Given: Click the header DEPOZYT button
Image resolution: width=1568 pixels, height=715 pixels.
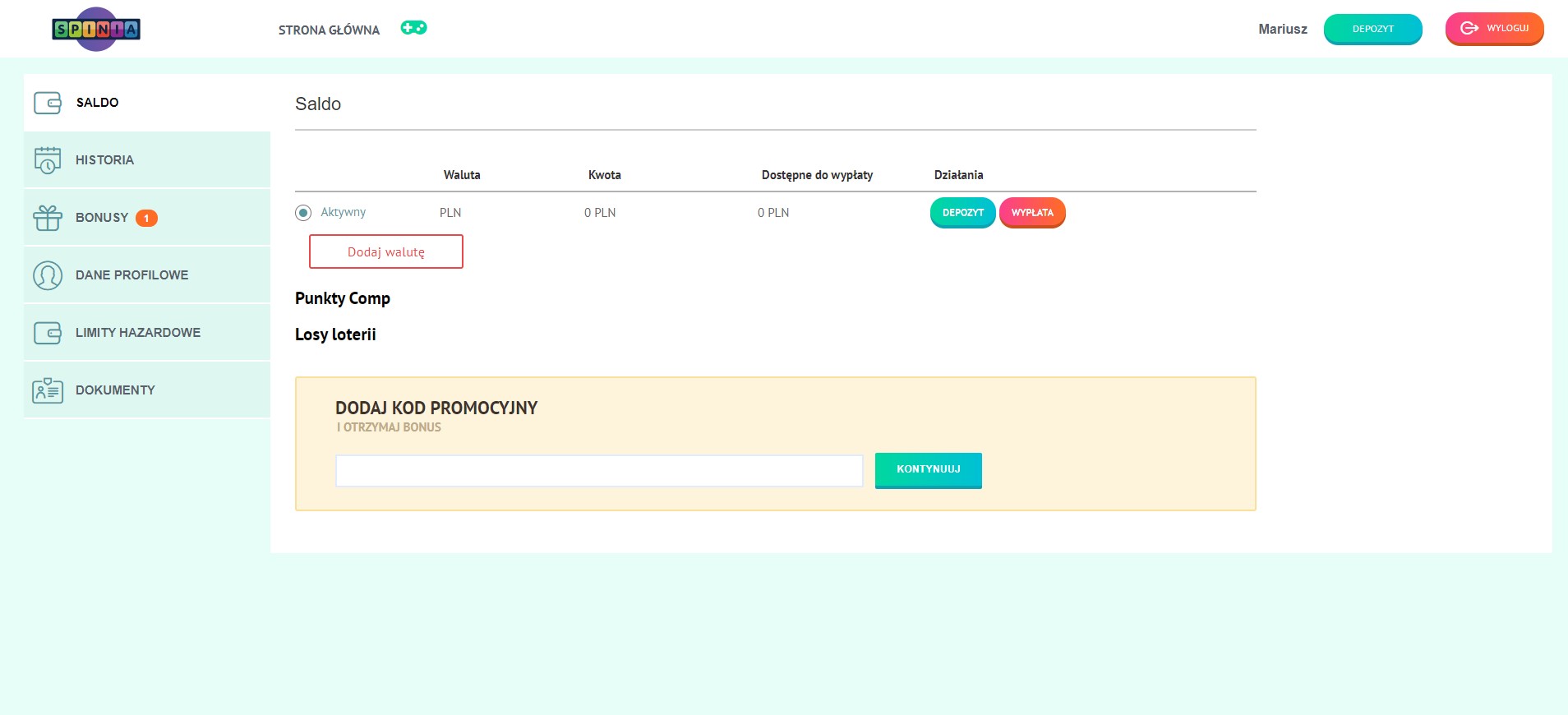Looking at the screenshot, I should coord(1372,29).
